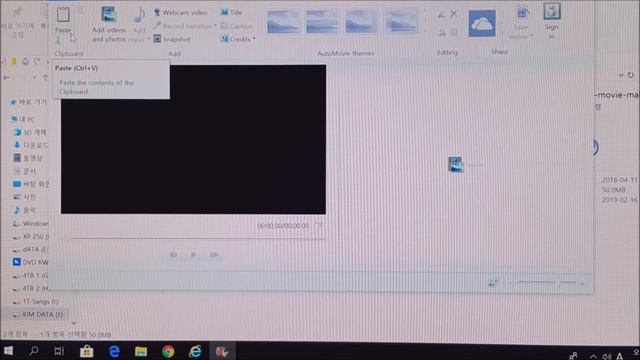Click the fullscreen preview icon beside the timecode
Screen dimensions: 640x360
coord(320,225)
